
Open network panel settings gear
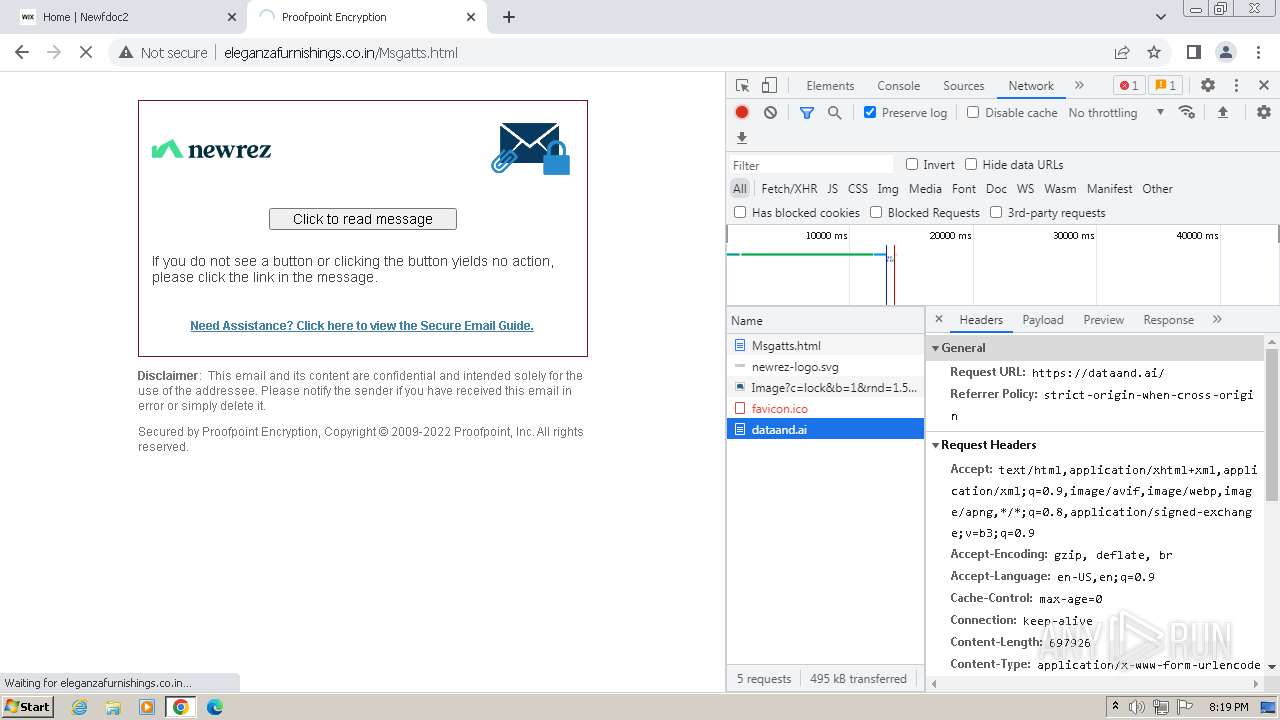pos(1264,112)
